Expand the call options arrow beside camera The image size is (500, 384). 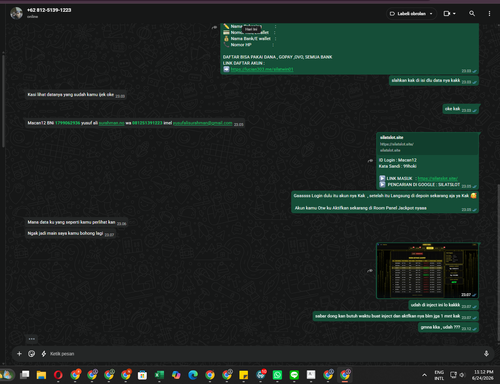pos(454,14)
